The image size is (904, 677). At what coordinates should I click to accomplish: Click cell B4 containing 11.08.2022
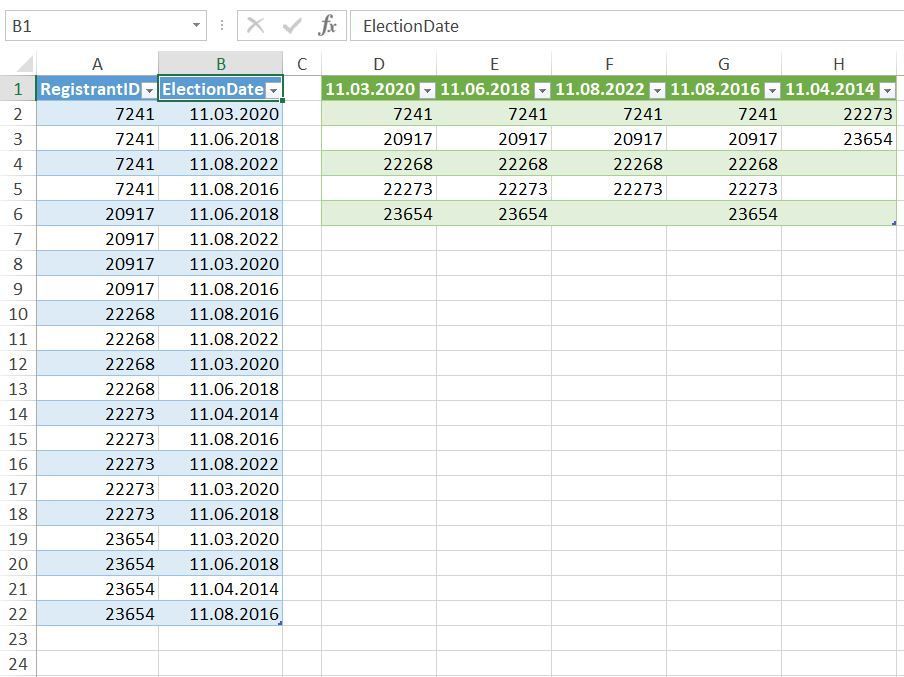(221, 164)
